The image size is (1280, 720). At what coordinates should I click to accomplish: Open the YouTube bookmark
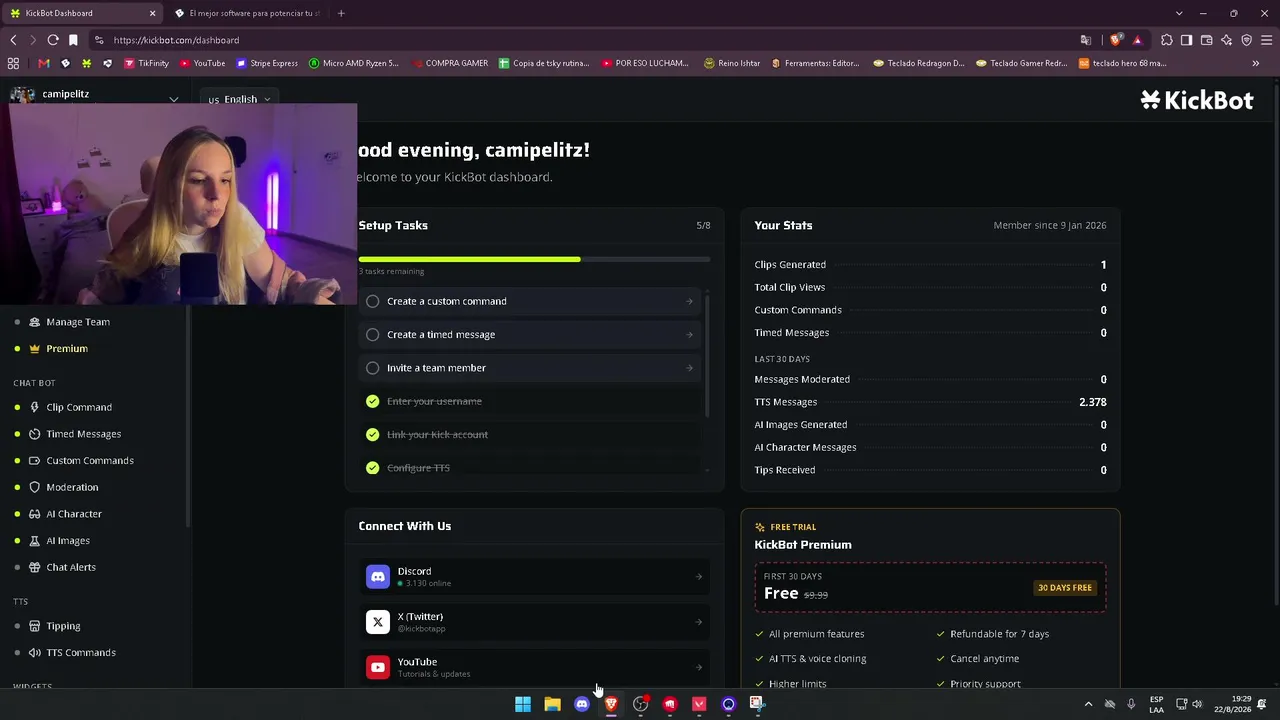[x=203, y=63]
